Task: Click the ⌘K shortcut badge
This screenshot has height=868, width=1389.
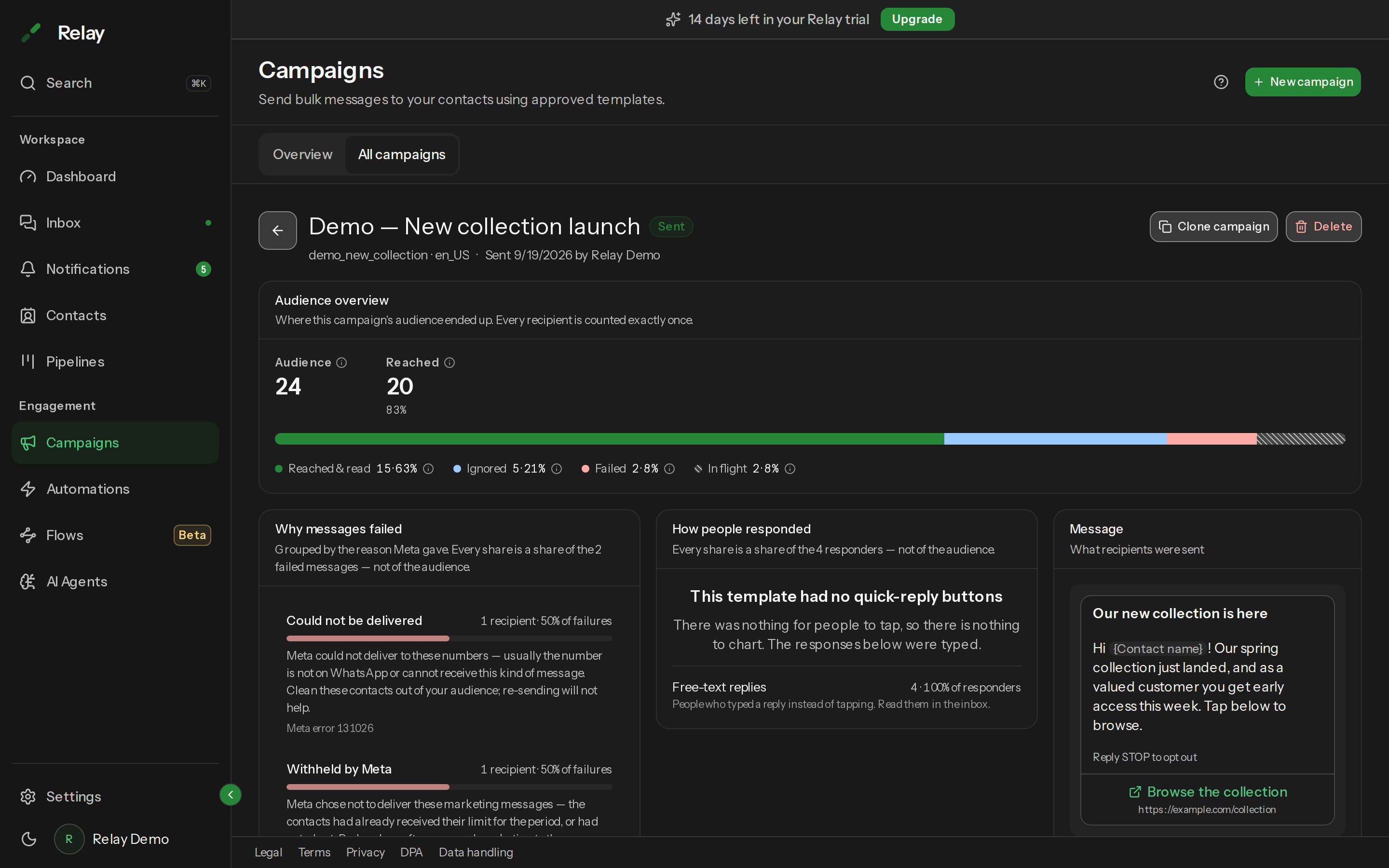Action: click(199, 83)
